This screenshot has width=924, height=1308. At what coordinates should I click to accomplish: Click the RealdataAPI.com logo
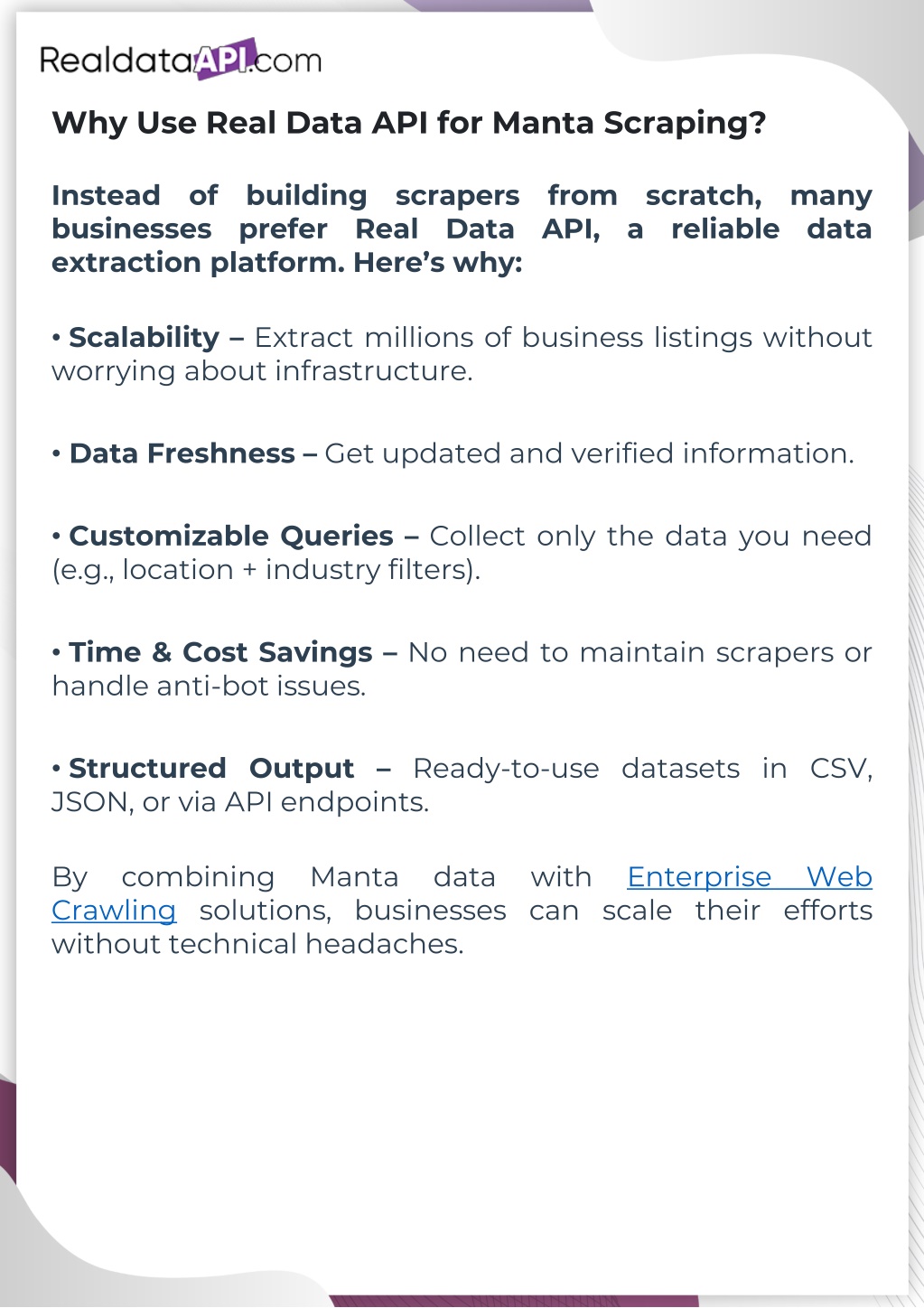[180, 60]
